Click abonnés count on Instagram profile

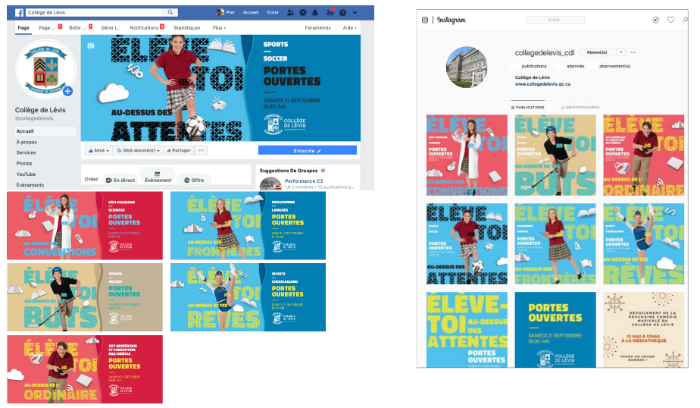coord(575,66)
